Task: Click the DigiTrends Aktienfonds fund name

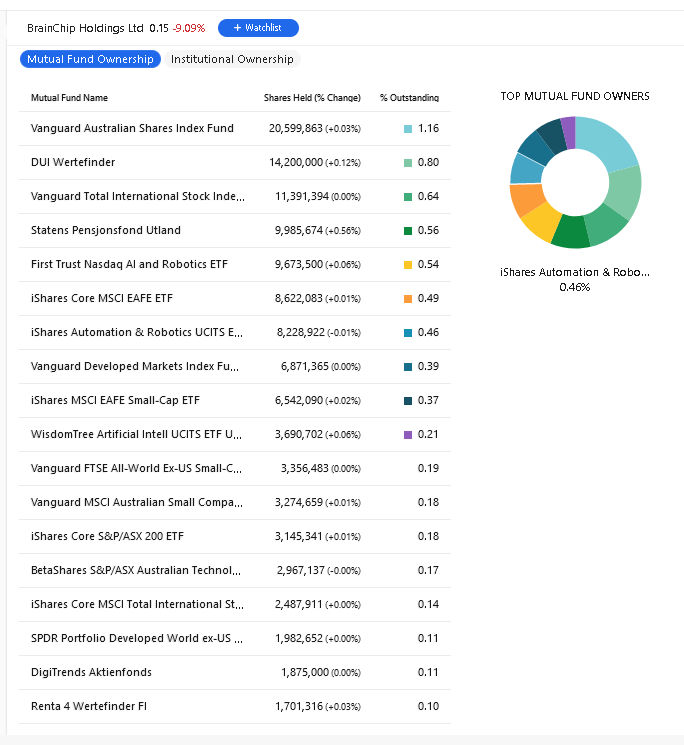Action: (91, 672)
